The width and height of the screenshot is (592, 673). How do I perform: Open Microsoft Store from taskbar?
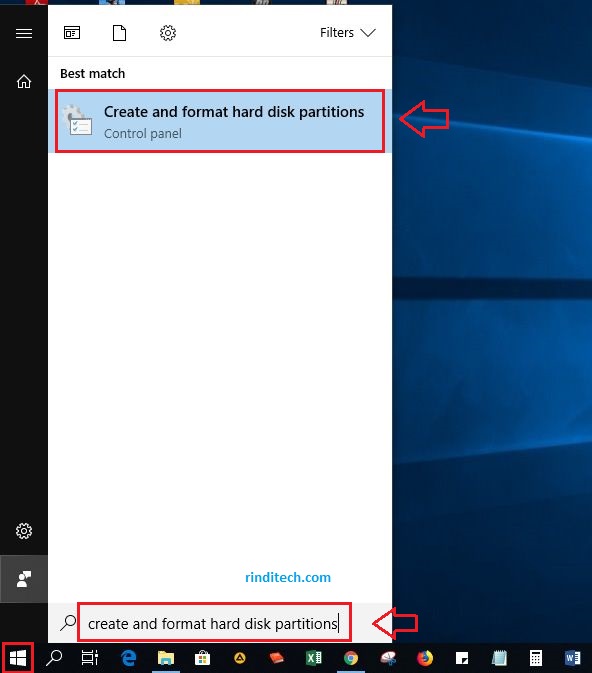[x=202, y=658]
